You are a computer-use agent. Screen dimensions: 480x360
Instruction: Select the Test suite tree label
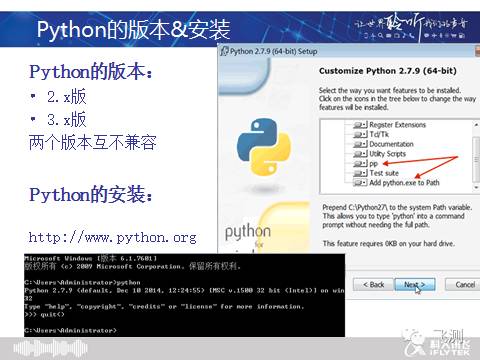tap(384, 173)
